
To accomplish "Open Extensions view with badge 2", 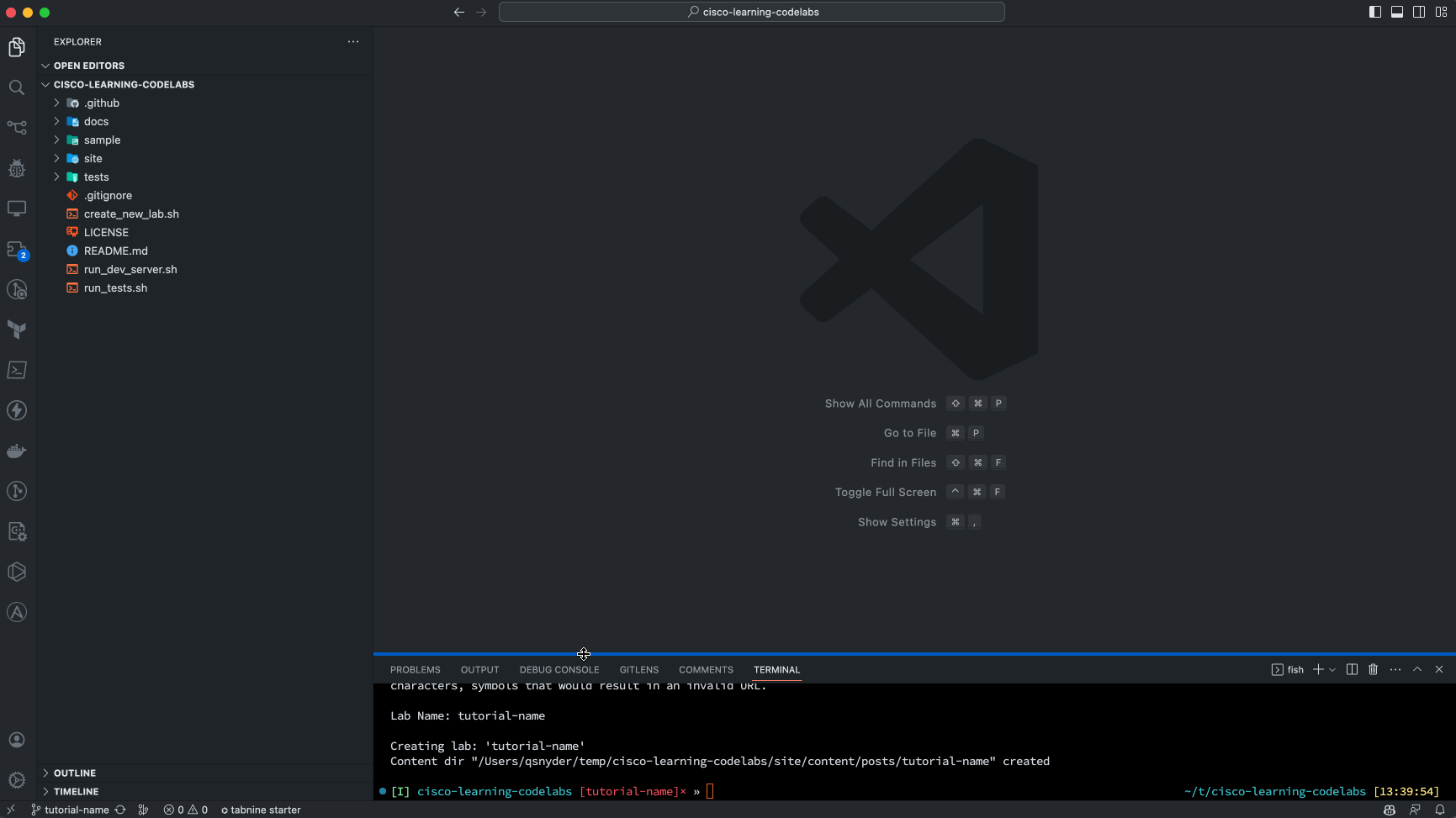I will click(x=17, y=250).
